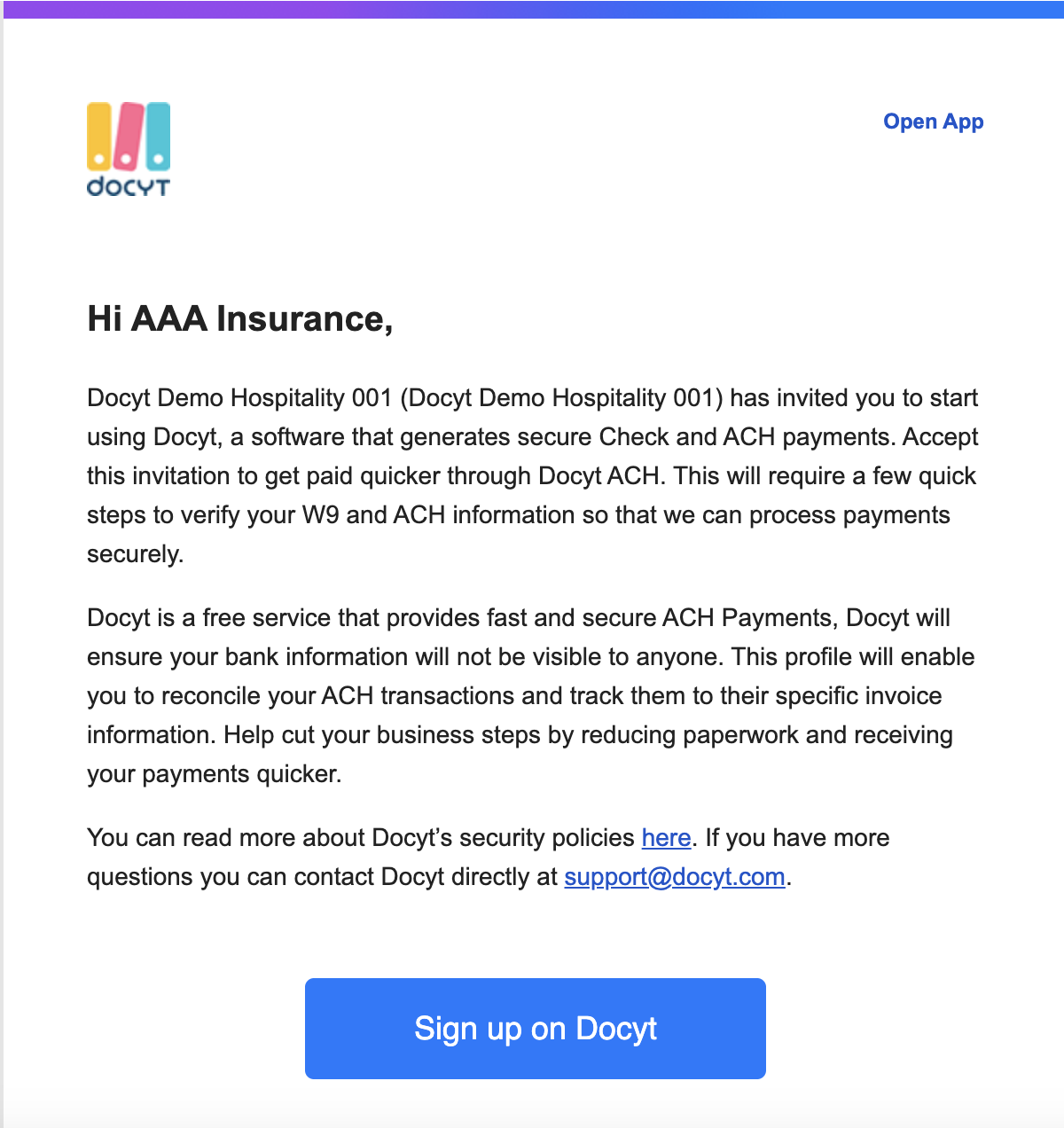Click the 'docyt' wordmark under the logo
This screenshot has width=1064, height=1128.
point(129,186)
